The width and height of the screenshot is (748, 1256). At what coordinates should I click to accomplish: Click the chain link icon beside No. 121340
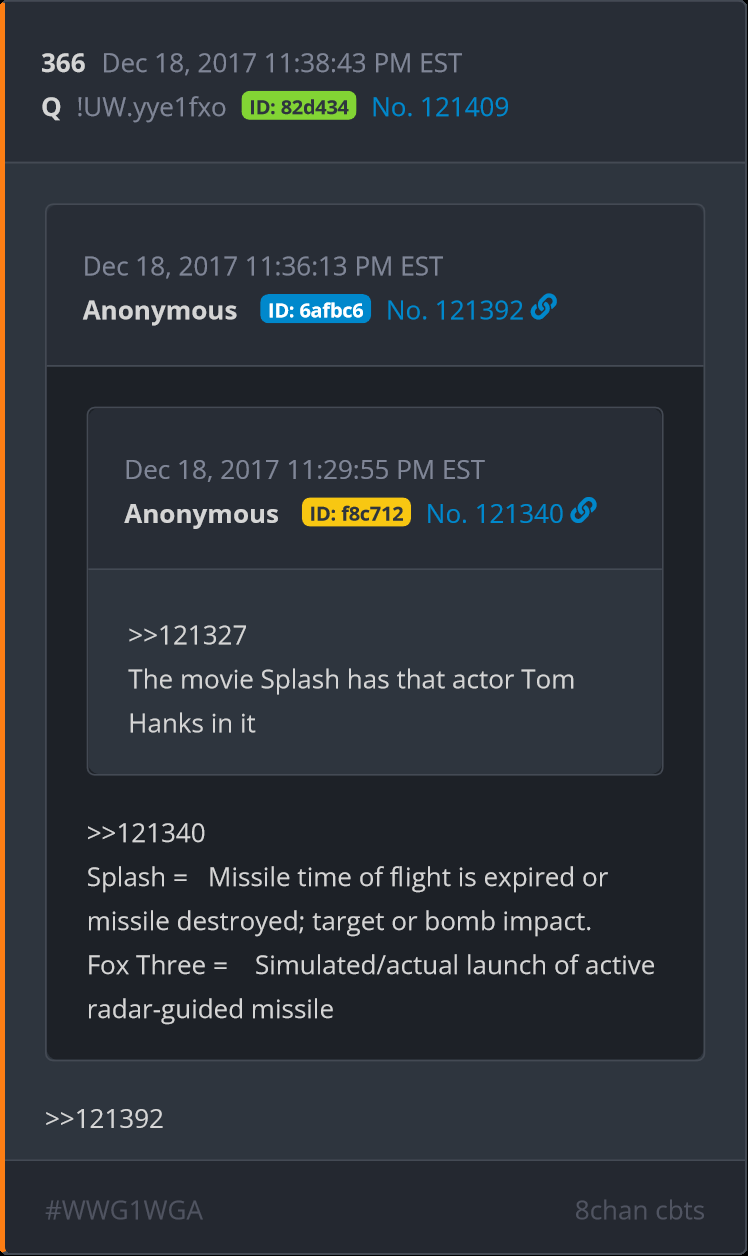[584, 512]
